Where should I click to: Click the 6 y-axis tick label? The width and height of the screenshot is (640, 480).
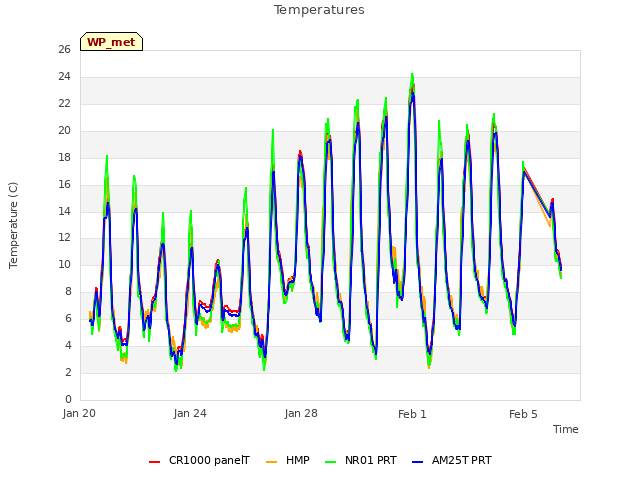point(68,318)
